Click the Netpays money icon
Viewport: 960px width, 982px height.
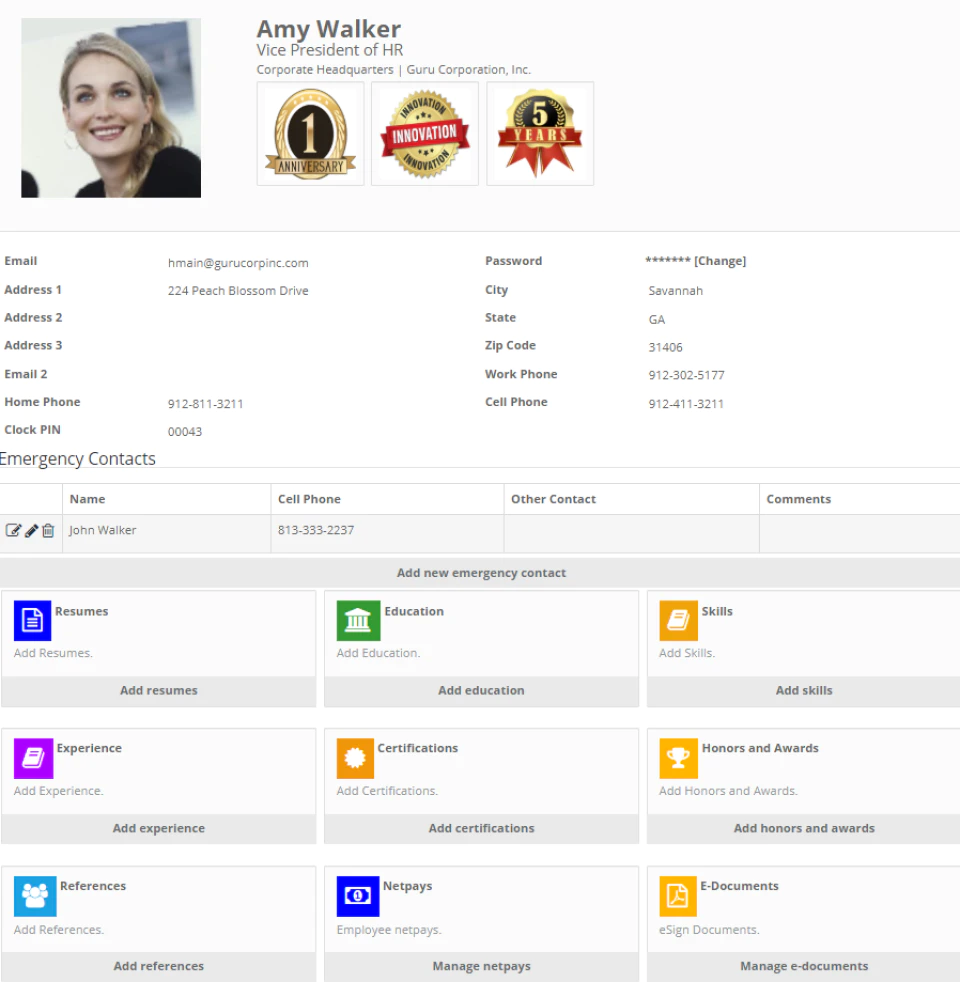click(x=358, y=896)
